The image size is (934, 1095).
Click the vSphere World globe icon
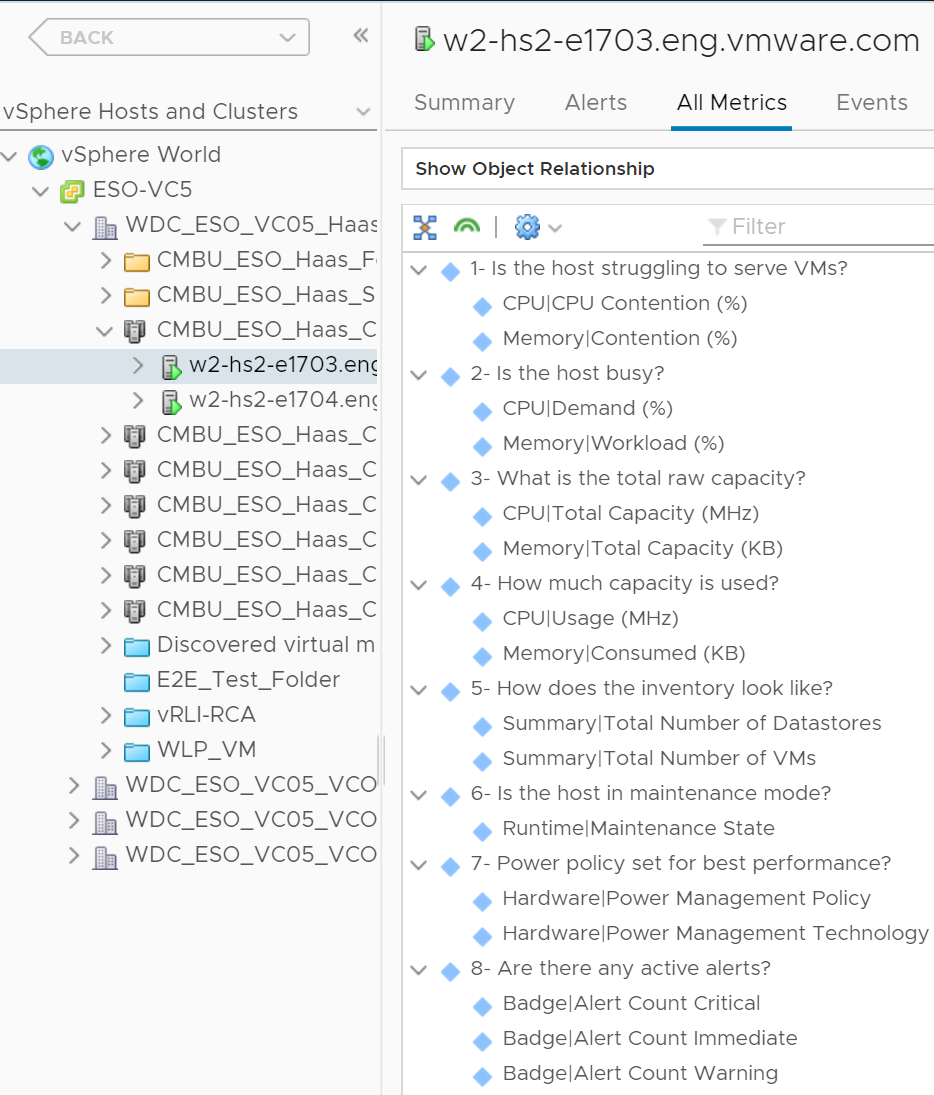pos(41,156)
